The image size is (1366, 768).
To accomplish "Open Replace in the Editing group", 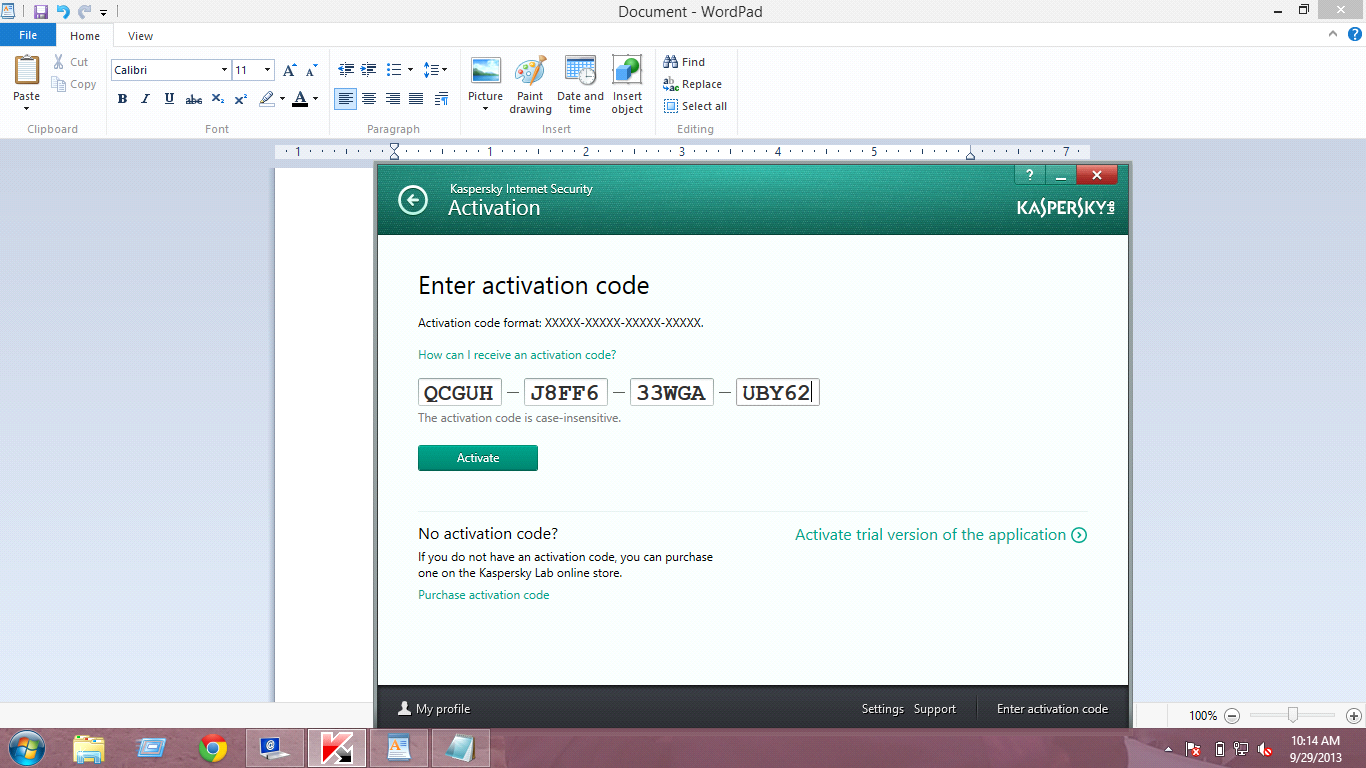I will [692, 84].
